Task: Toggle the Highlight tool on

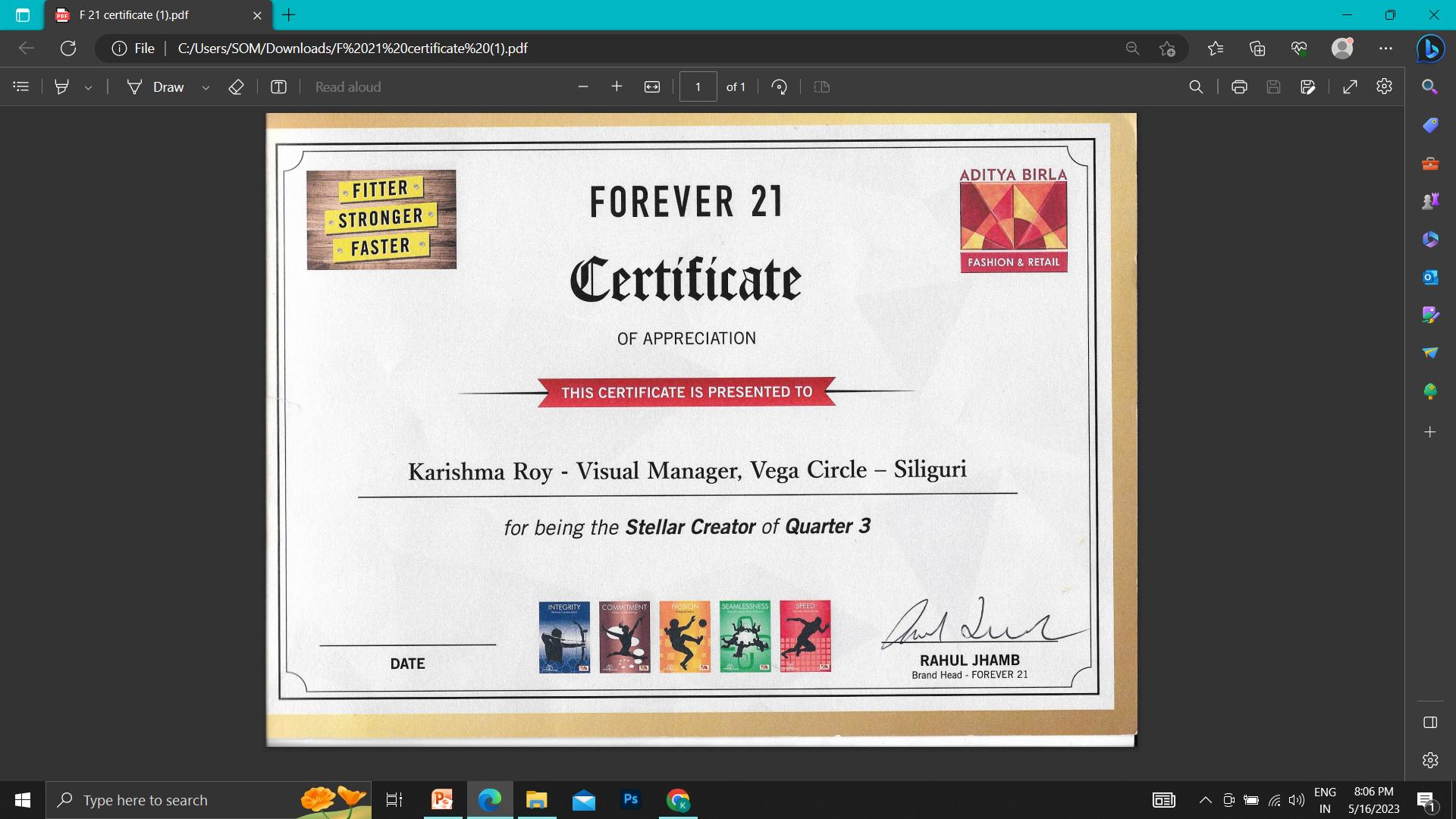Action: 62,87
